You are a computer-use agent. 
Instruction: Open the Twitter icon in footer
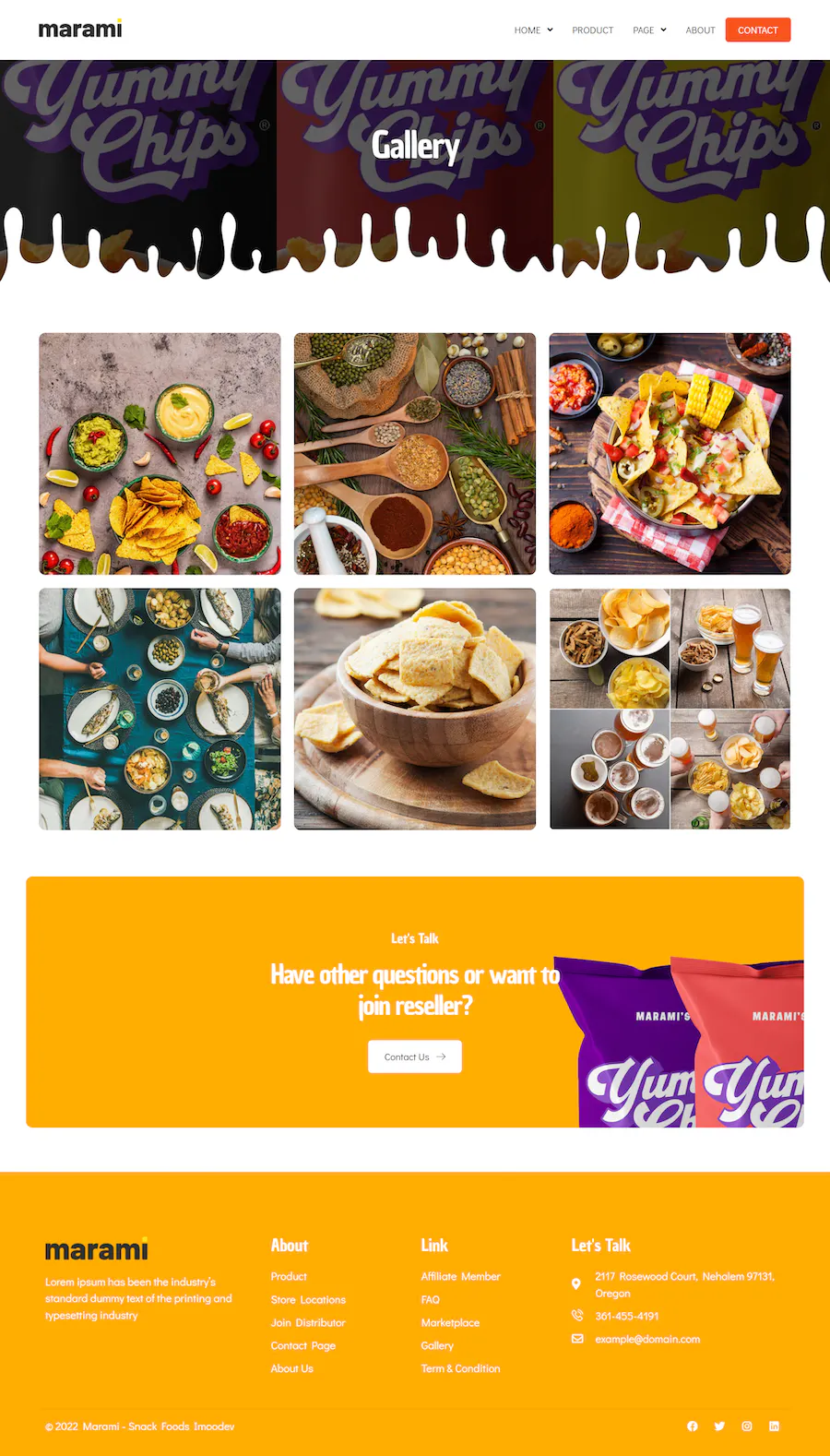tap(719, 1426)
